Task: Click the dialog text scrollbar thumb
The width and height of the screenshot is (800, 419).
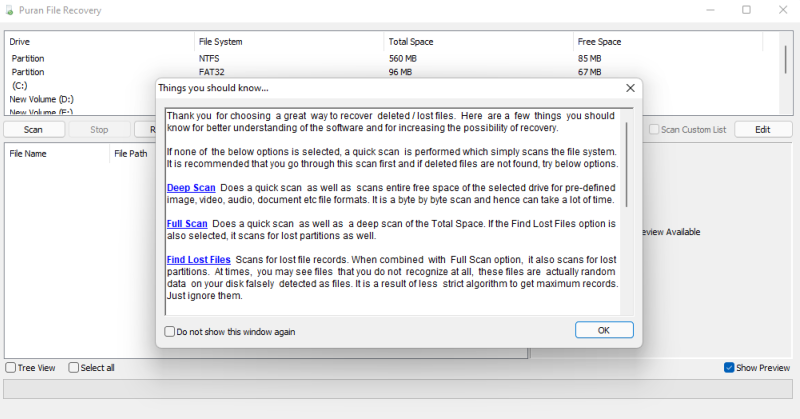Action: tap(627, 164)
